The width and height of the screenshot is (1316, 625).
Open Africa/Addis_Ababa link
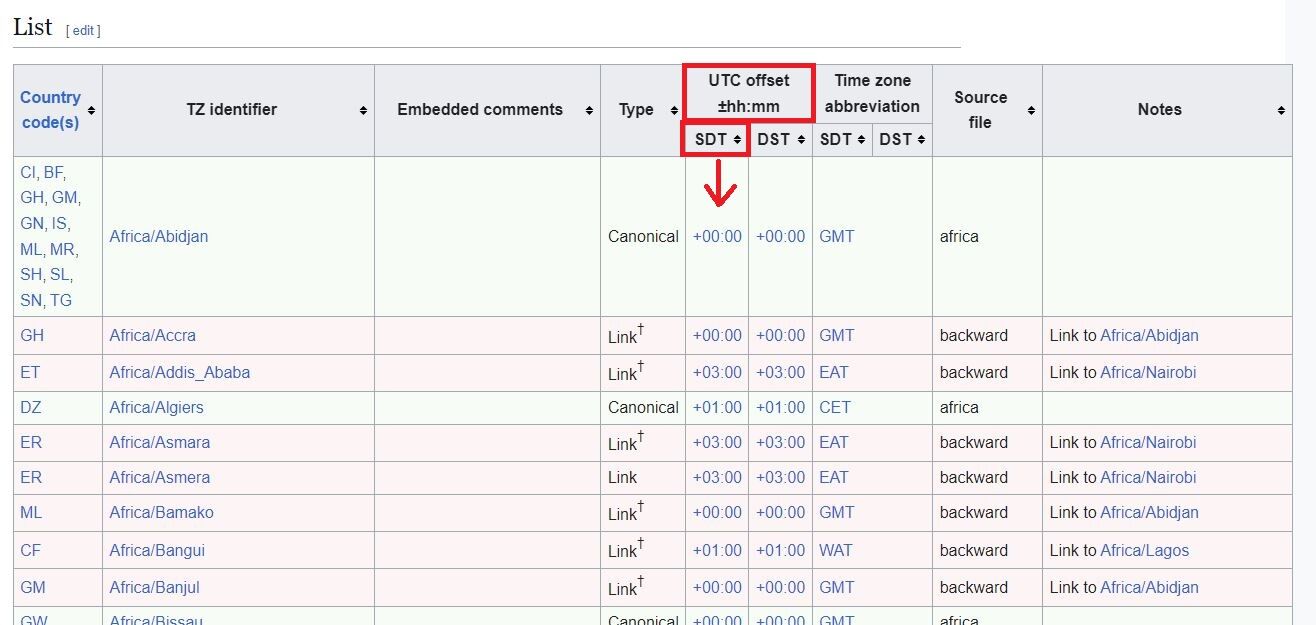pos(180,372)
